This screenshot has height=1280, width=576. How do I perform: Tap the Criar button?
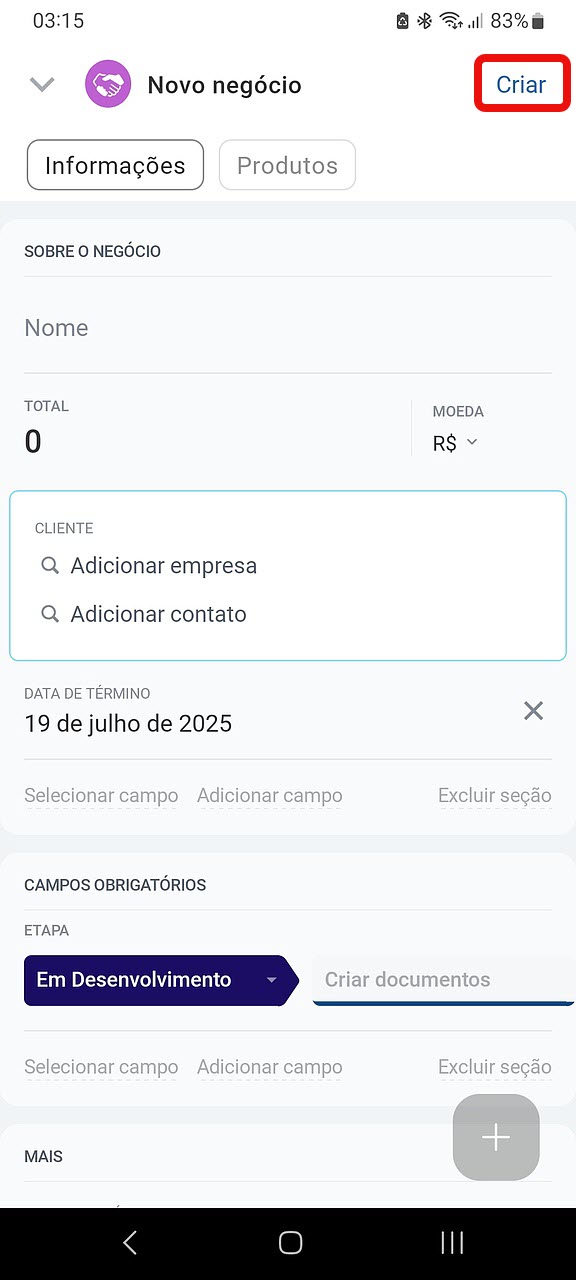click(521, 85)
